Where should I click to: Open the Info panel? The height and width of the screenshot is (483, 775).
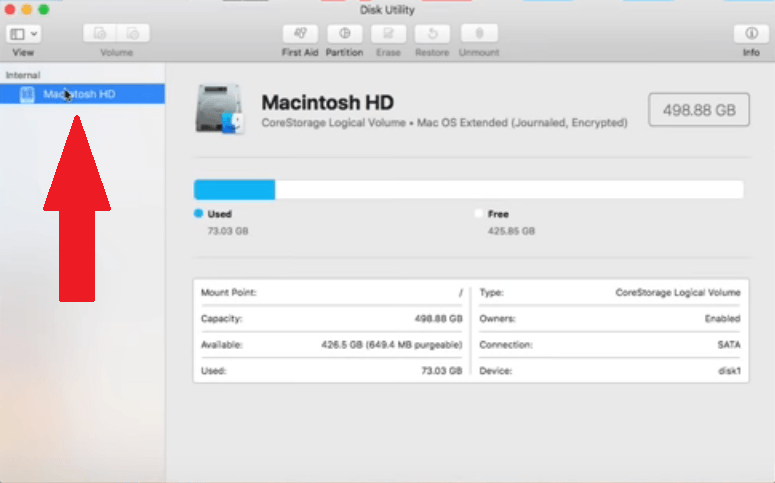[751, 33]
